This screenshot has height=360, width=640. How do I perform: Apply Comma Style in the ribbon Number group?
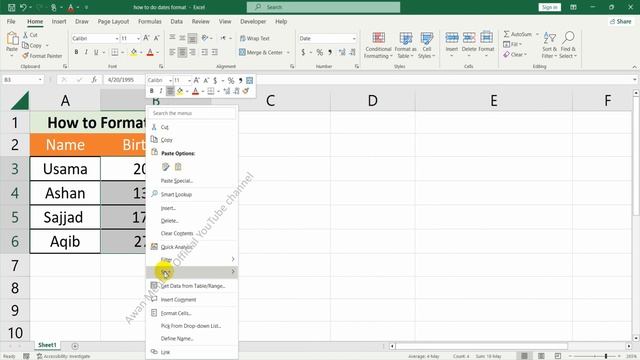tap(330, 52)
